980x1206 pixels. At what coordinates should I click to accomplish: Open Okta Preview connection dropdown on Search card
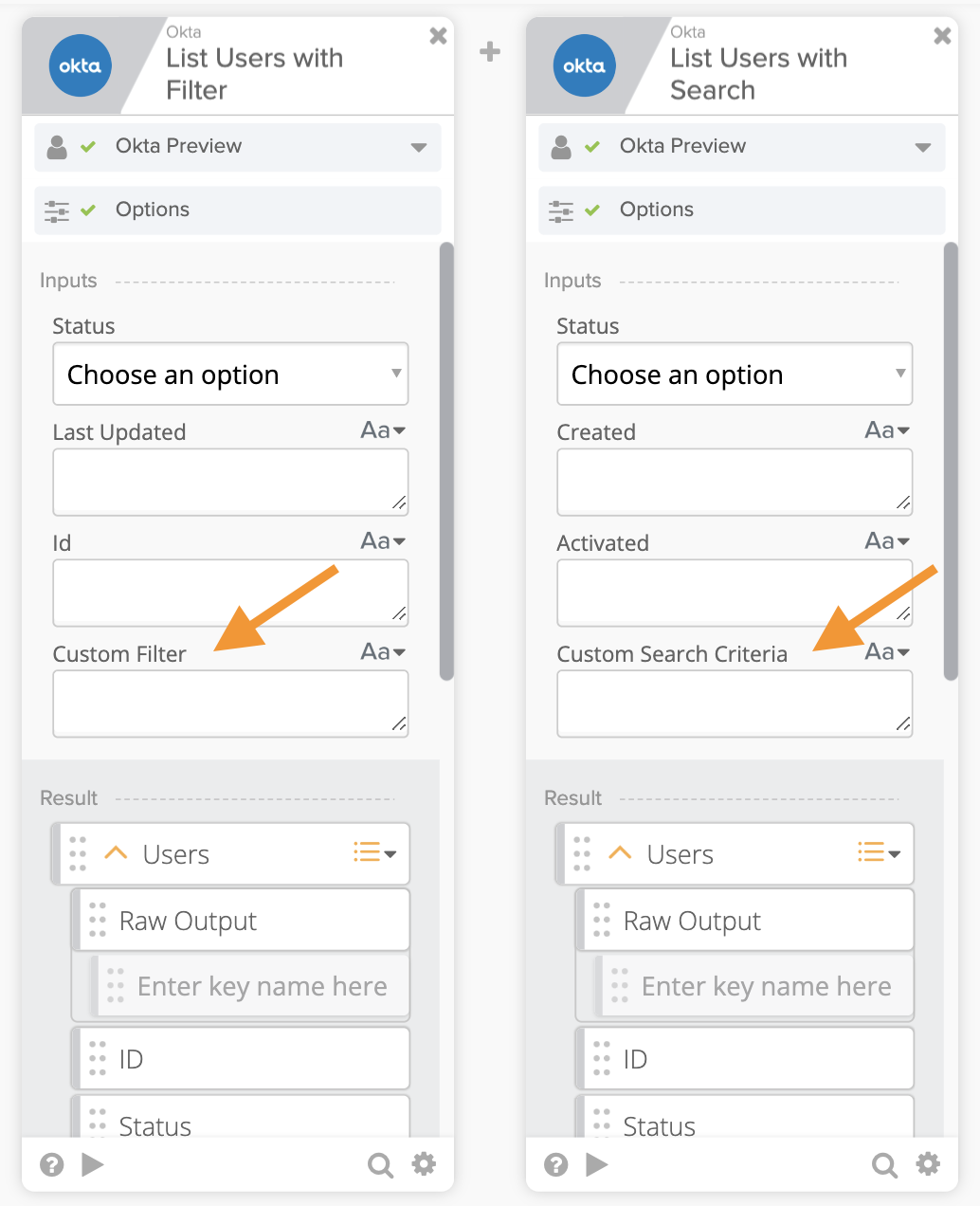pyautogui.click(x=922, y=147)
